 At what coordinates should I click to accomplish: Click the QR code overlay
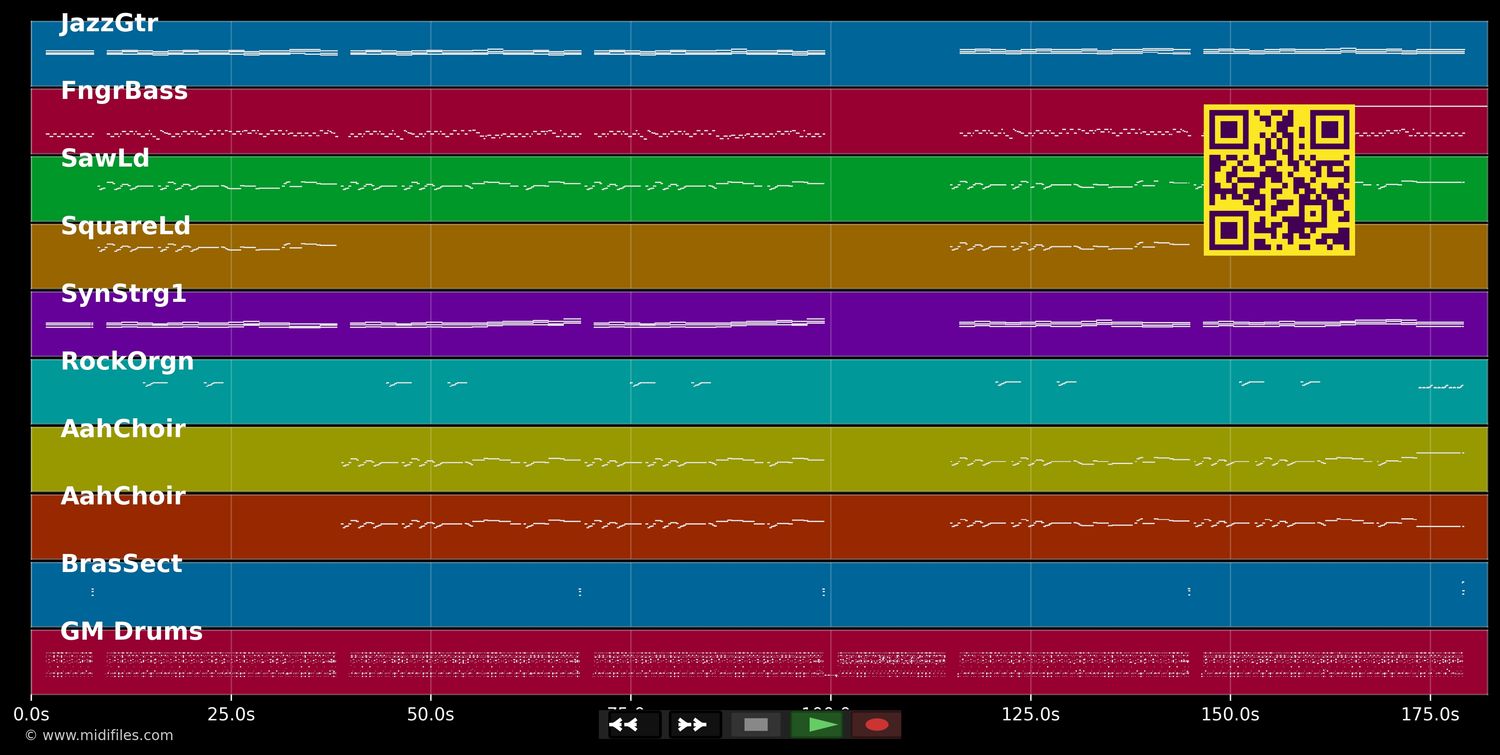1279,180
